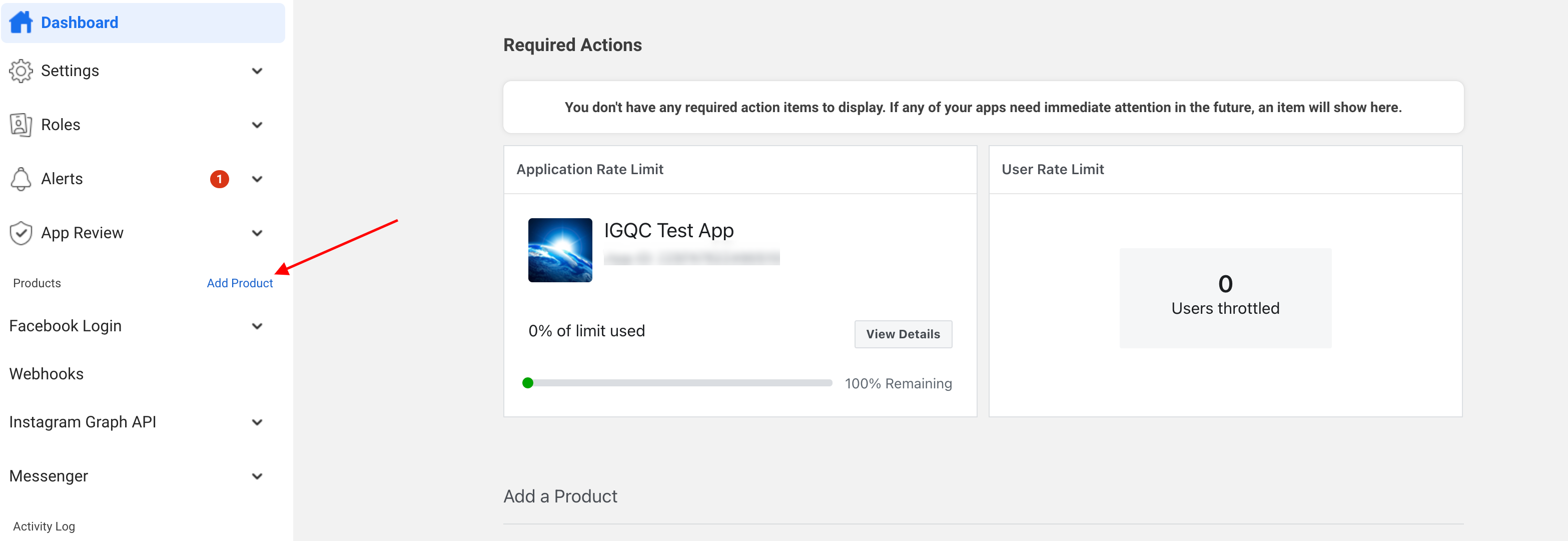Open Webhooks product page

[47, 374]
